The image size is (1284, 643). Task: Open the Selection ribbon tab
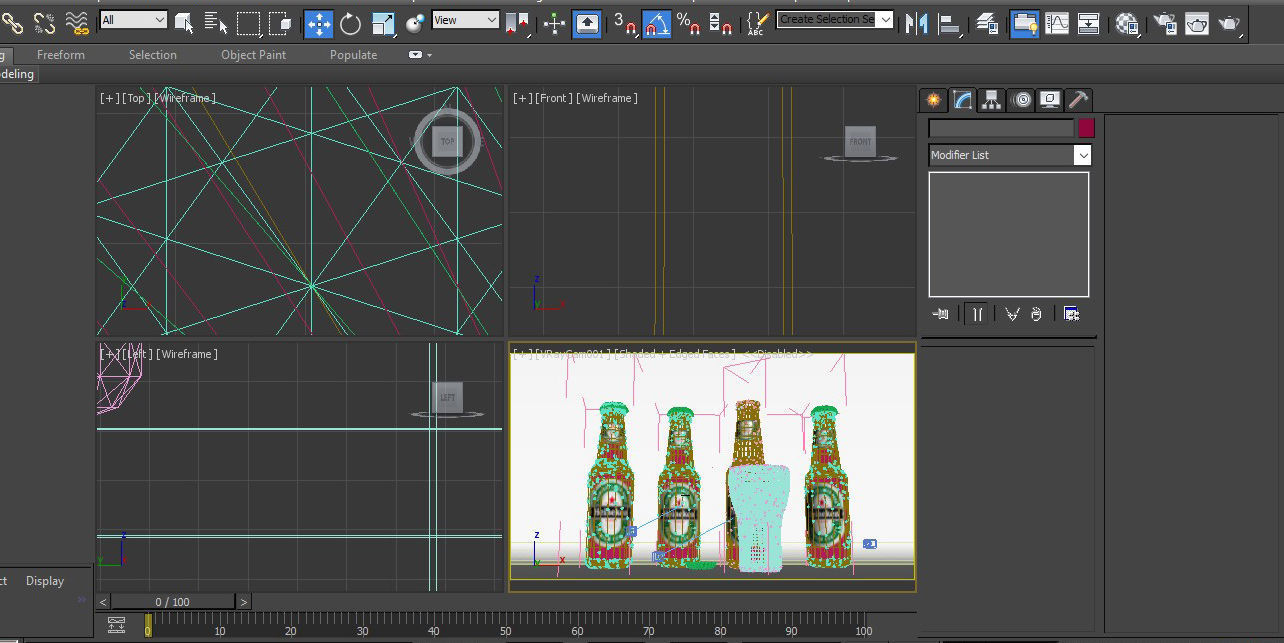153,55
